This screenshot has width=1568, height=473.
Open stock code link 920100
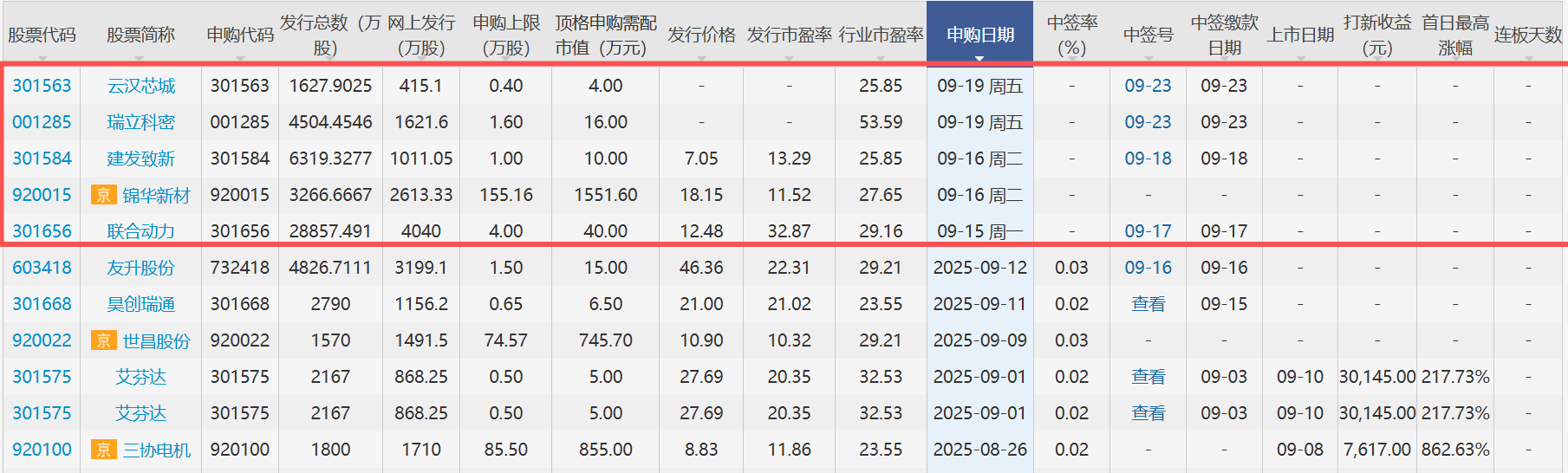coord(42,450)
